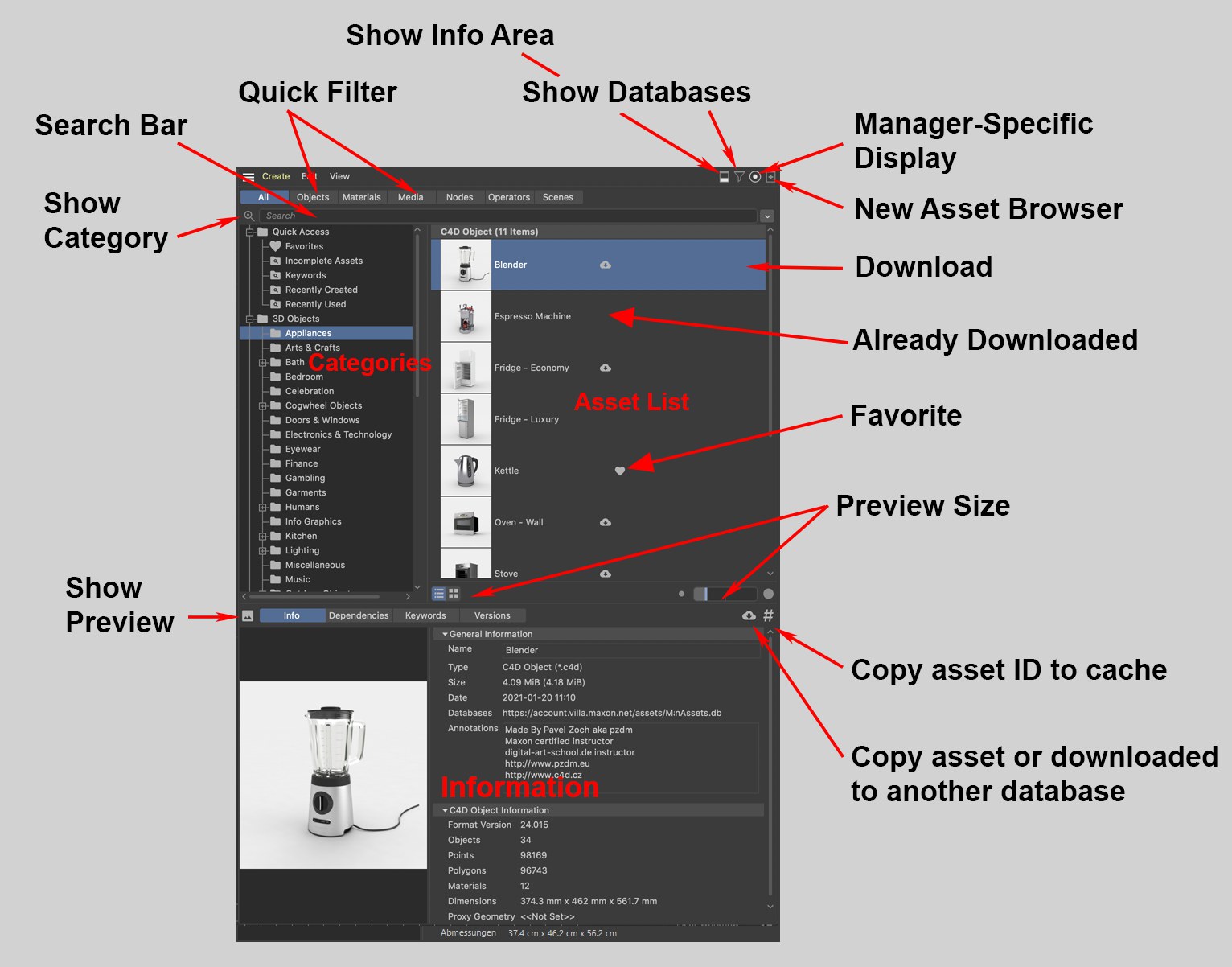Adjust the preview size slider
Image resolution: width=1232 pixels, height=967 pixels.
725,594
